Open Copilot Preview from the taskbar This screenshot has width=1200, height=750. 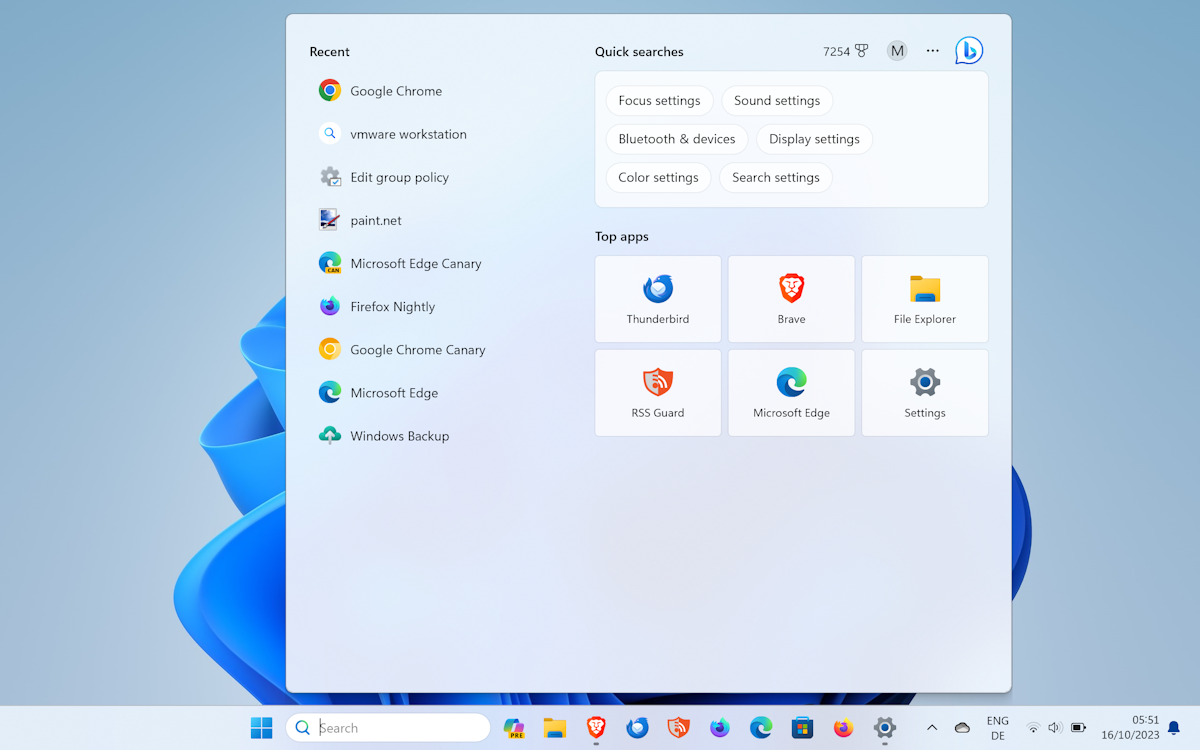pos(514,727)
